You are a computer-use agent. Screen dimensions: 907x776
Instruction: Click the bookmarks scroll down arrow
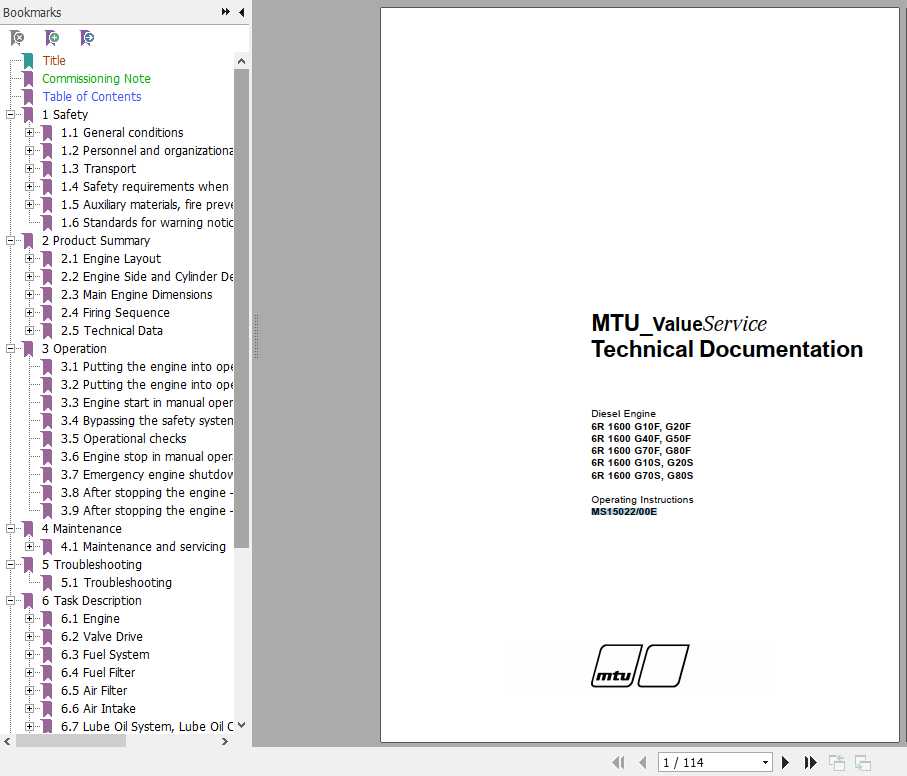coord(242,725)
